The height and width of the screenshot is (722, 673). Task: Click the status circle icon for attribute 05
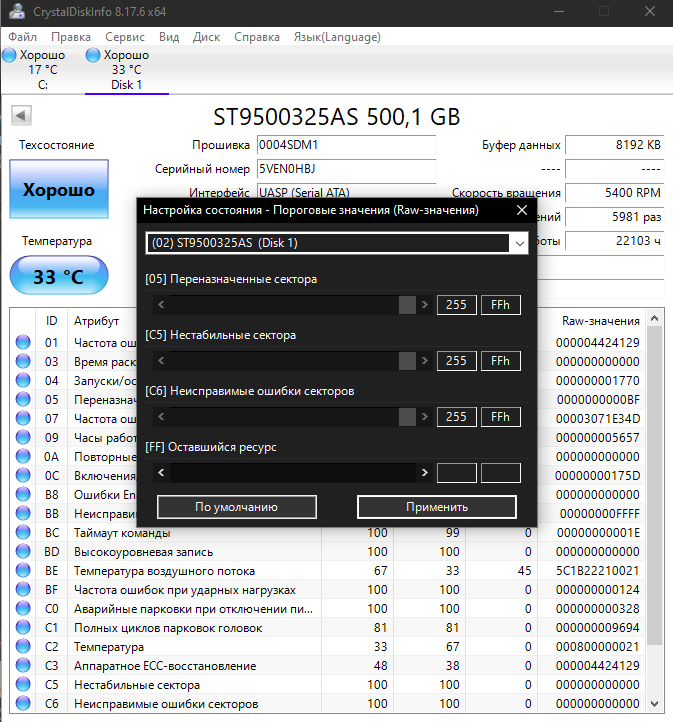23,399
